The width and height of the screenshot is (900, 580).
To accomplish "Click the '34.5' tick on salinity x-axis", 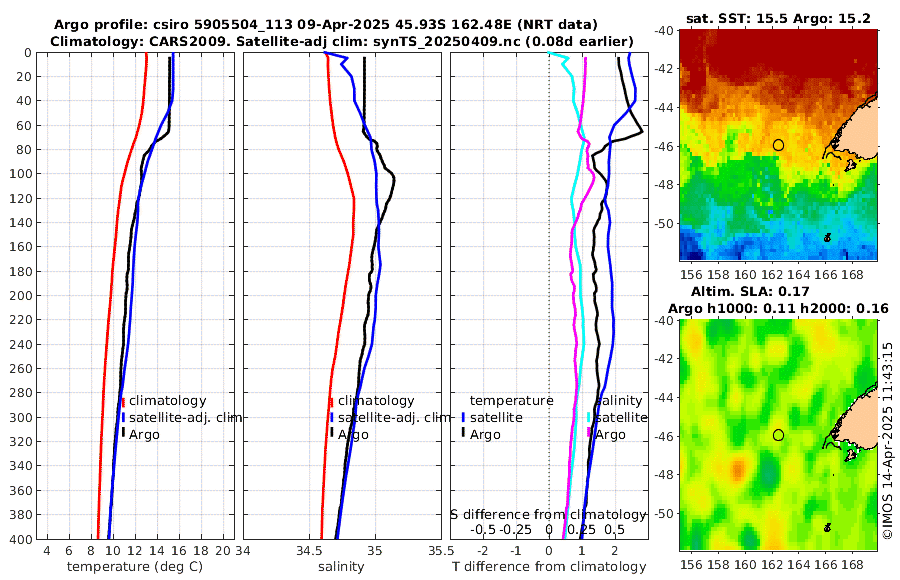I will (x=309, y=551).
